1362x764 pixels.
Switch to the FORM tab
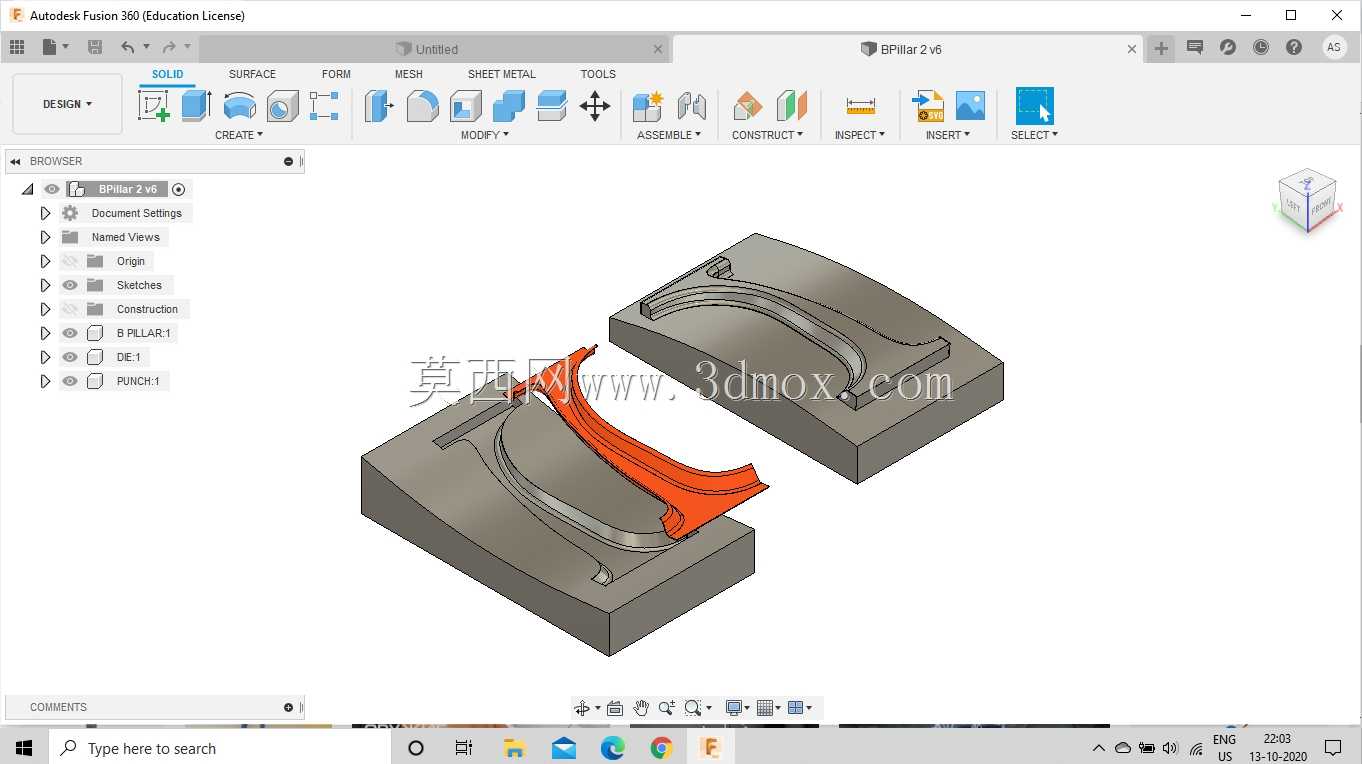tap(336, 74)
